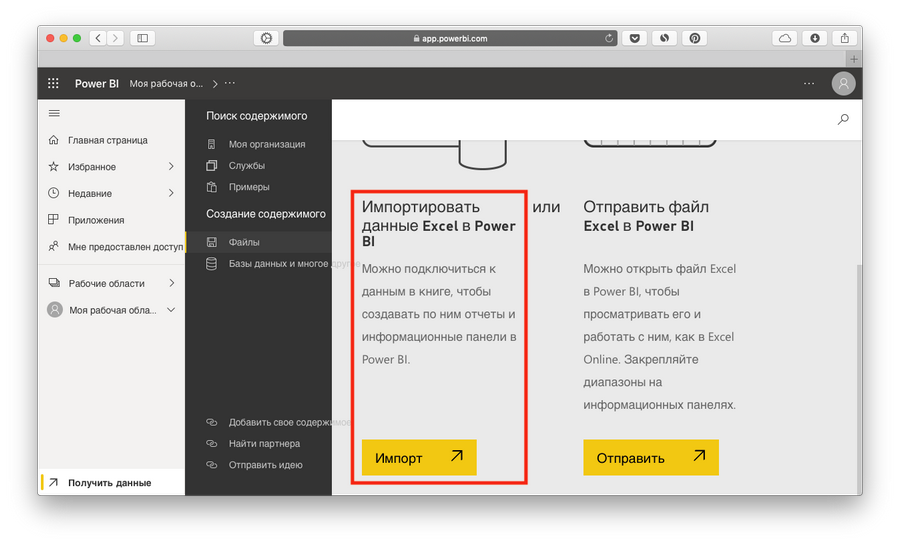The height and width of the screenshot is (545, 900).
Task: Collapse the navigation pane hamburger icon
Action: (x=54, y=114)
